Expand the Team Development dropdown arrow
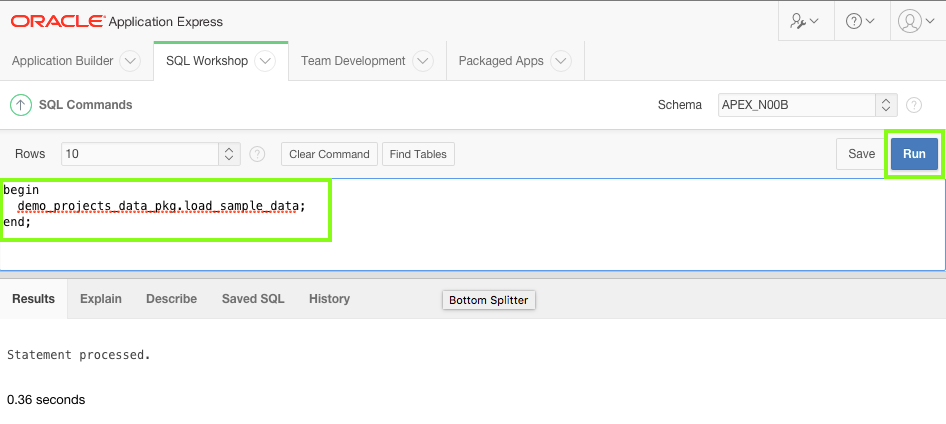 (x=423, y=61)
